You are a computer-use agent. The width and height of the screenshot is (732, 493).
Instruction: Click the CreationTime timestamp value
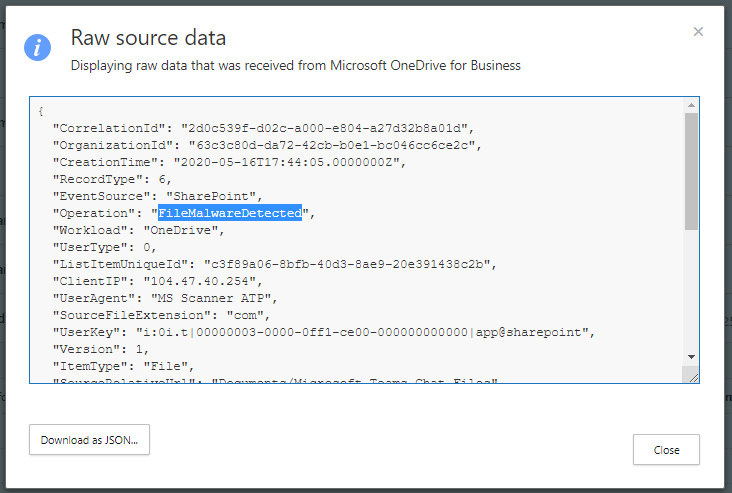click(x=288, y=162)
